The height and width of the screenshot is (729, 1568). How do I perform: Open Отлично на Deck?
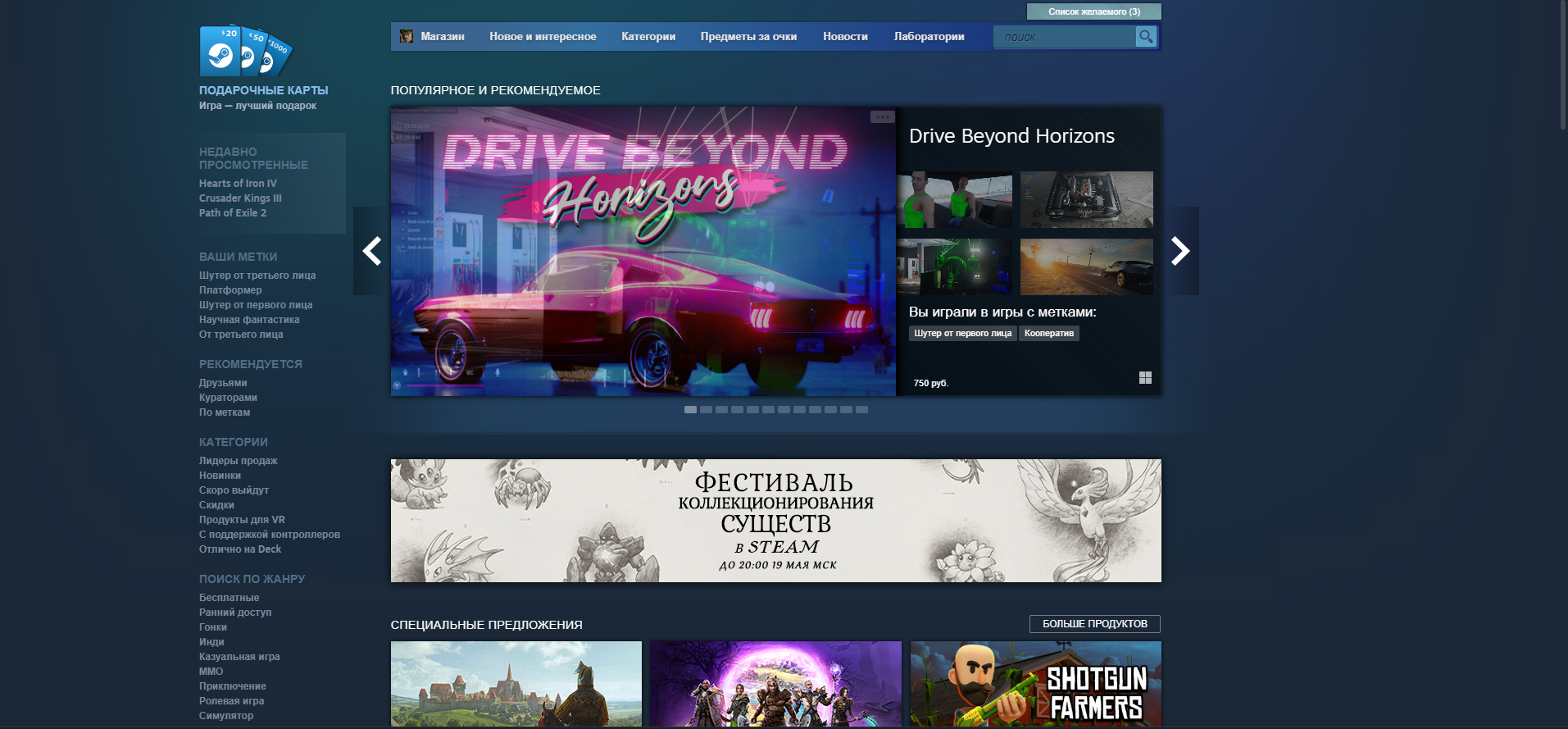point(240,549)
